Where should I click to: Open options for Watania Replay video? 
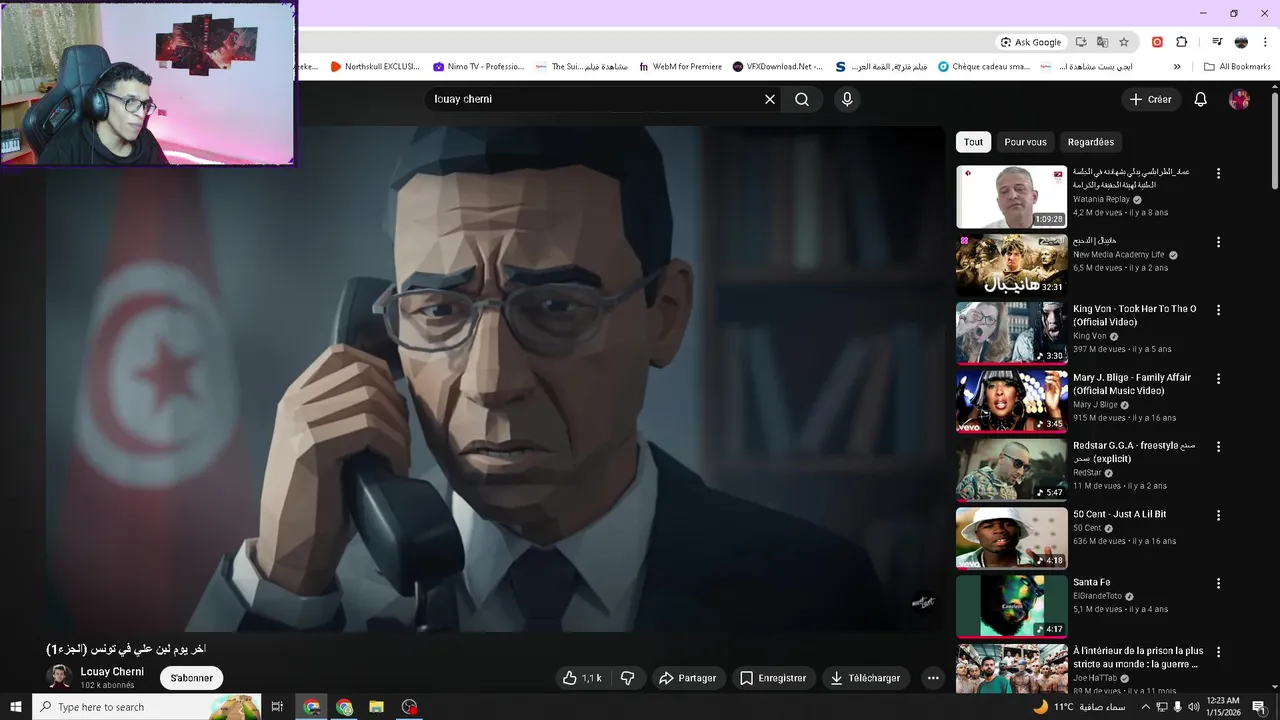pos(1218,173)
